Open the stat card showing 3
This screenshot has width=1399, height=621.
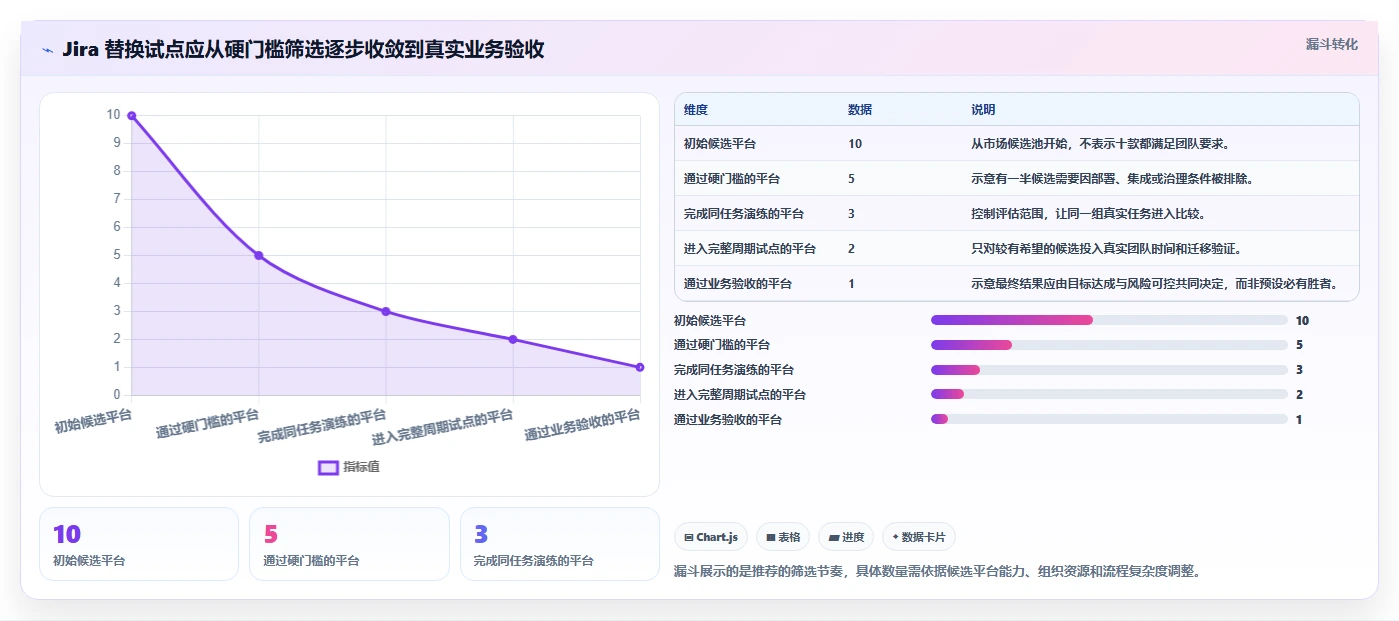click(560, 544)
